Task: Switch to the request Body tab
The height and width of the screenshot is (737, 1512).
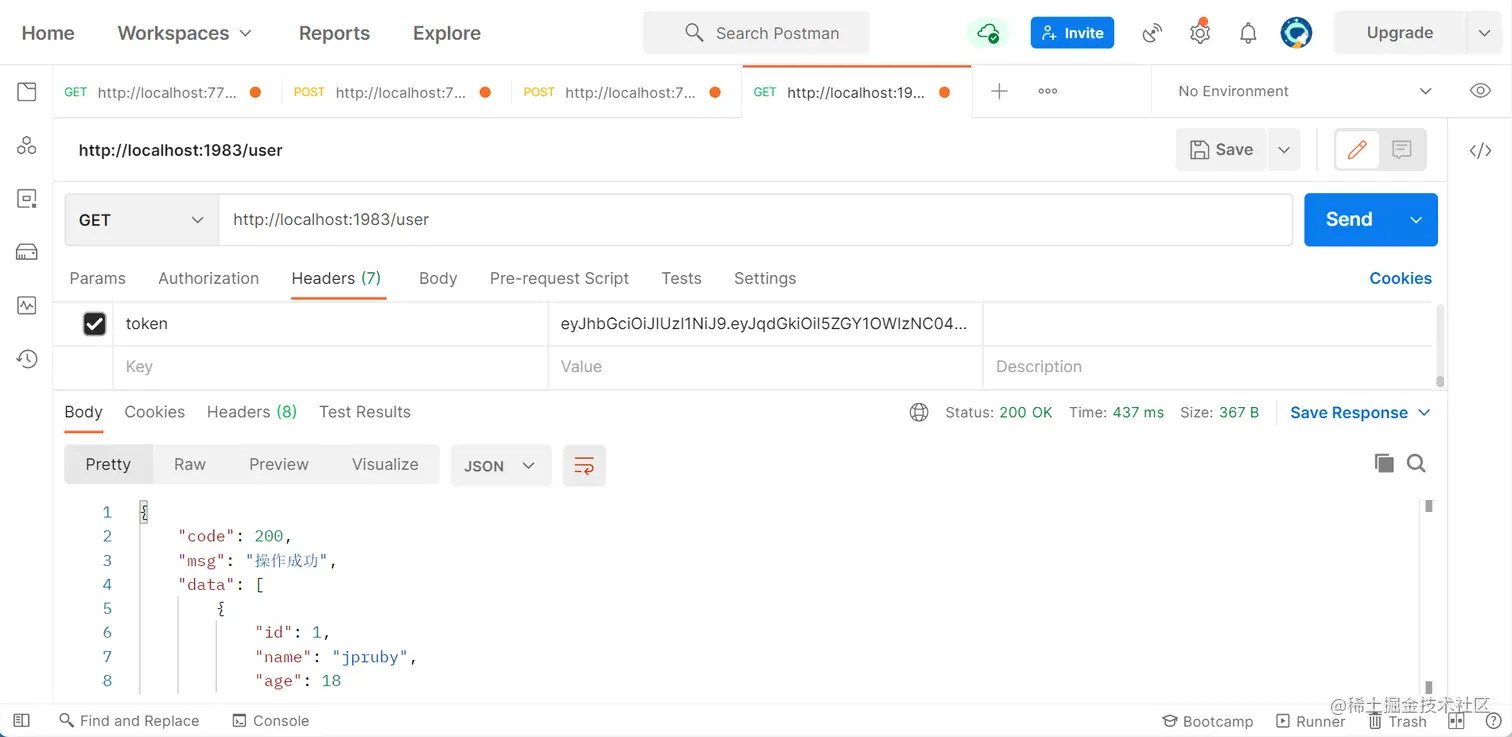Action: 438,278
